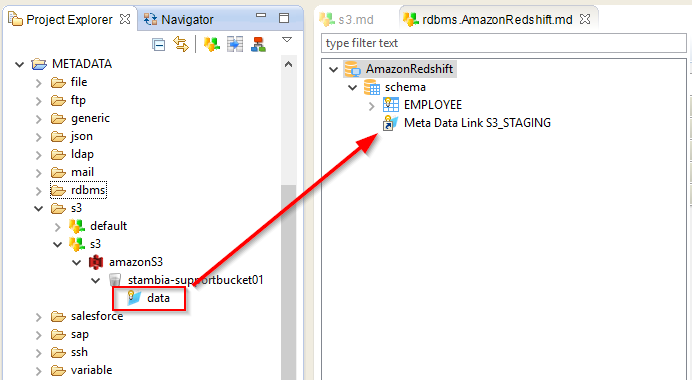Select the data item under stambia-supportbucket01
Image resolution: width=692 pixels, height=380 pixels.
pyautogui.click(x=158, y=298)
